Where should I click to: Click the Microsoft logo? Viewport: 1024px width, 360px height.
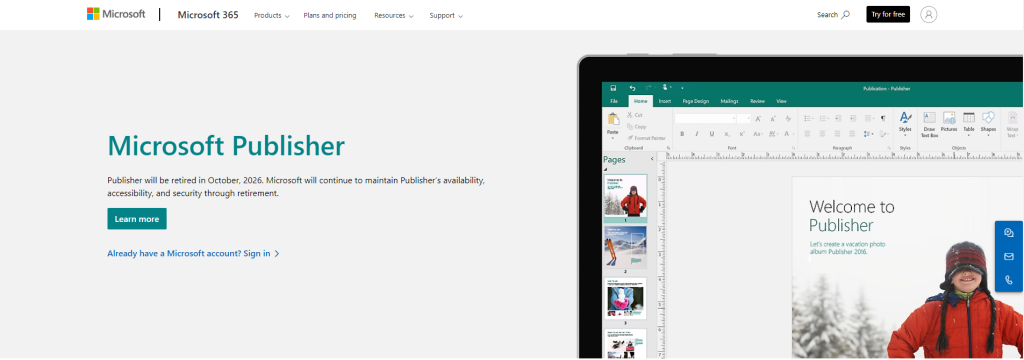(116, 14)
